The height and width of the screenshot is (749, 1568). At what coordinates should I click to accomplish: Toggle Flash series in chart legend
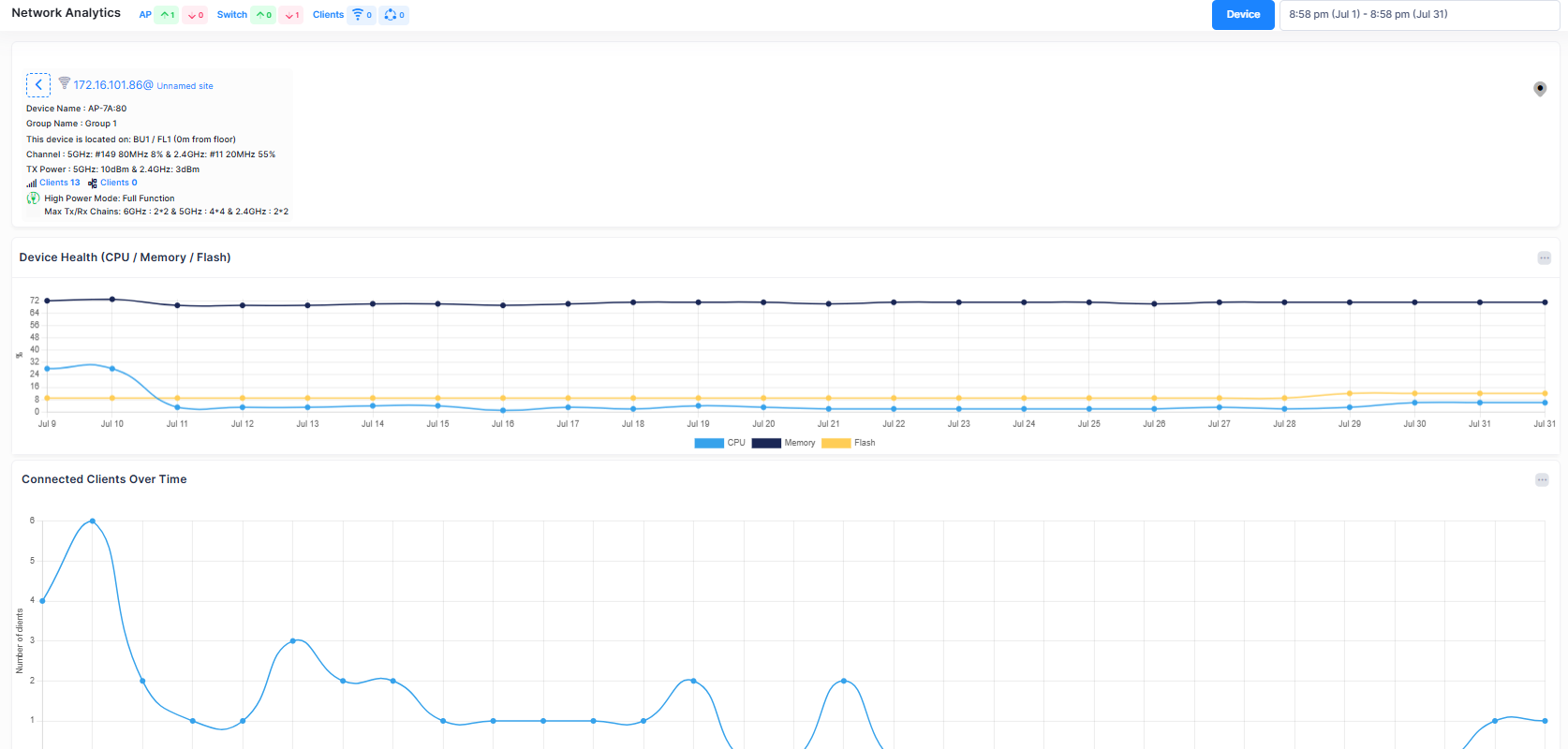pos(849,443)
